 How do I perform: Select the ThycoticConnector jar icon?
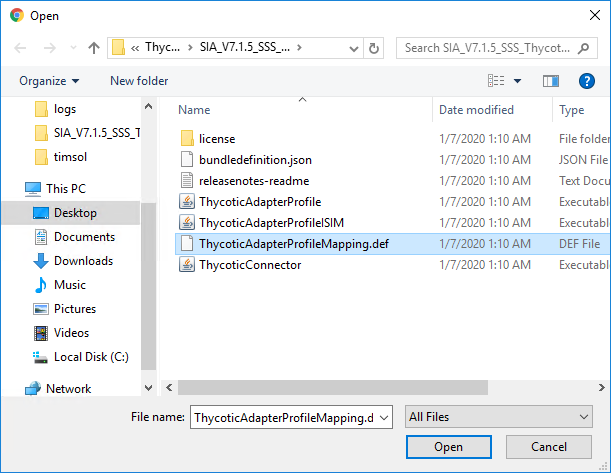[187, 265]
